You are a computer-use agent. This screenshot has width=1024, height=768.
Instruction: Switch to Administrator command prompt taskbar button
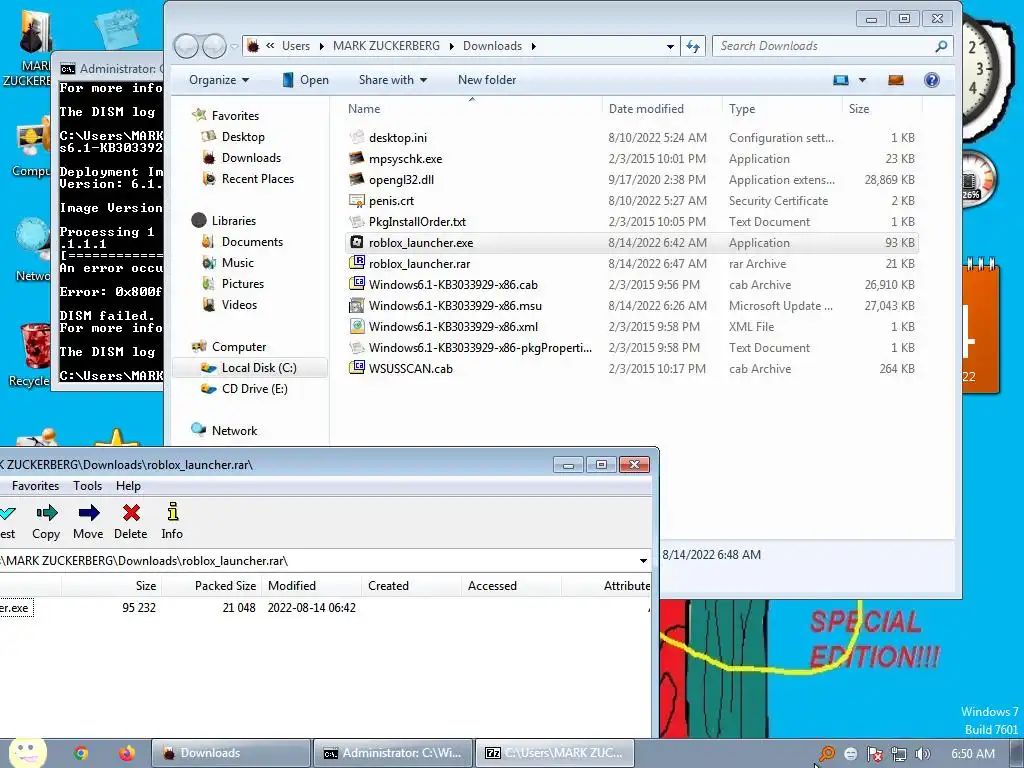click(393, 753)
